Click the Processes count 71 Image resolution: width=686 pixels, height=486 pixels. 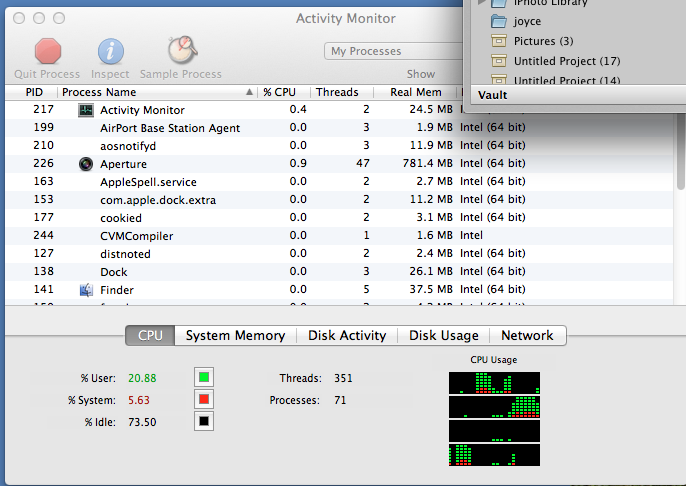coord(340,400)
